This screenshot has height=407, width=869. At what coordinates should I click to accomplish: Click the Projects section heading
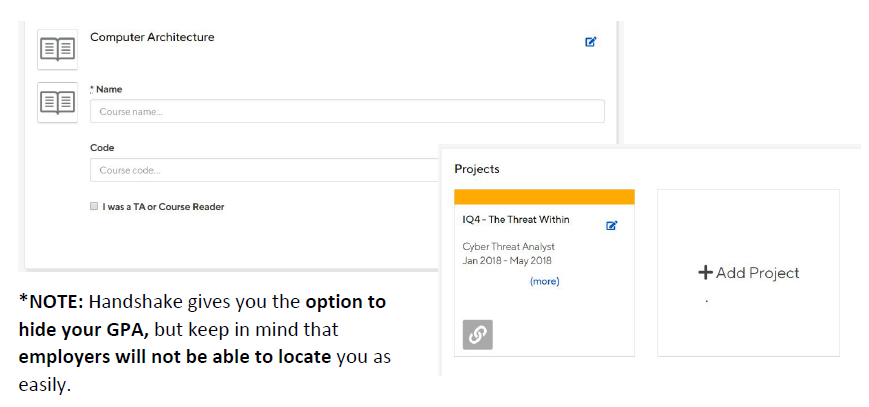[476, 169]
